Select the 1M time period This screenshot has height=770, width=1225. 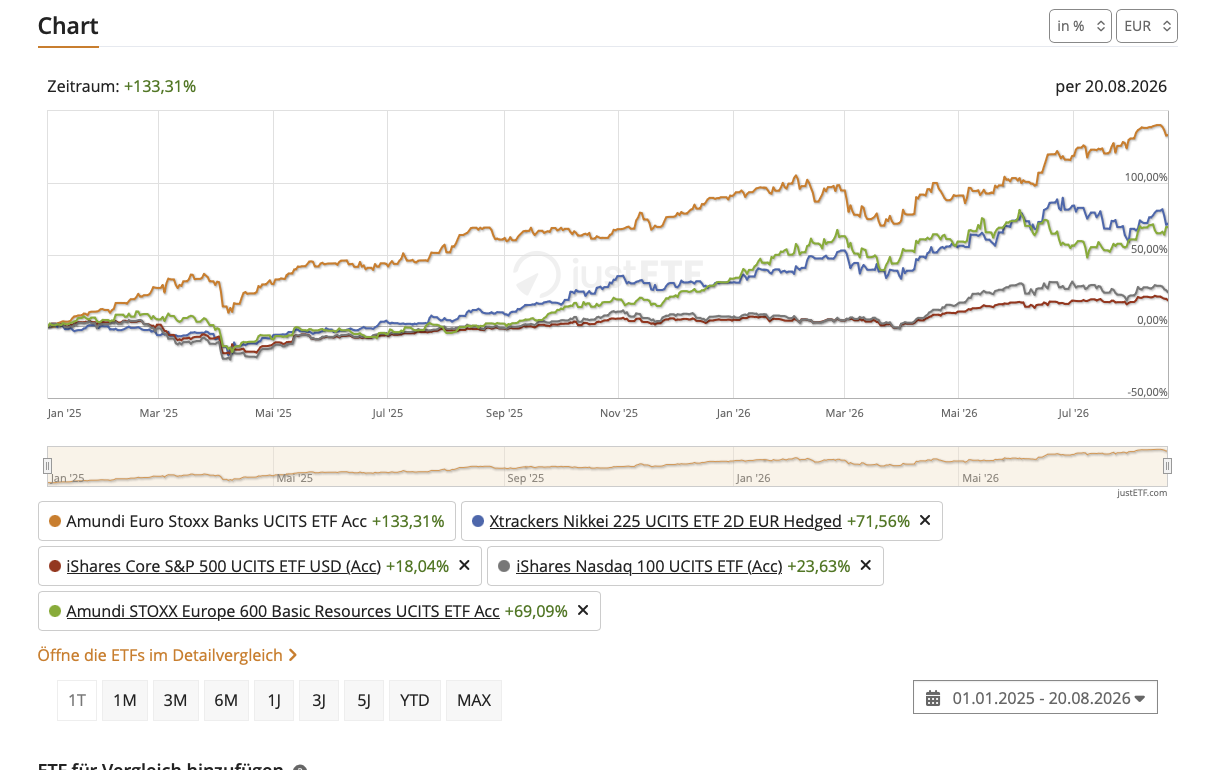125,700
